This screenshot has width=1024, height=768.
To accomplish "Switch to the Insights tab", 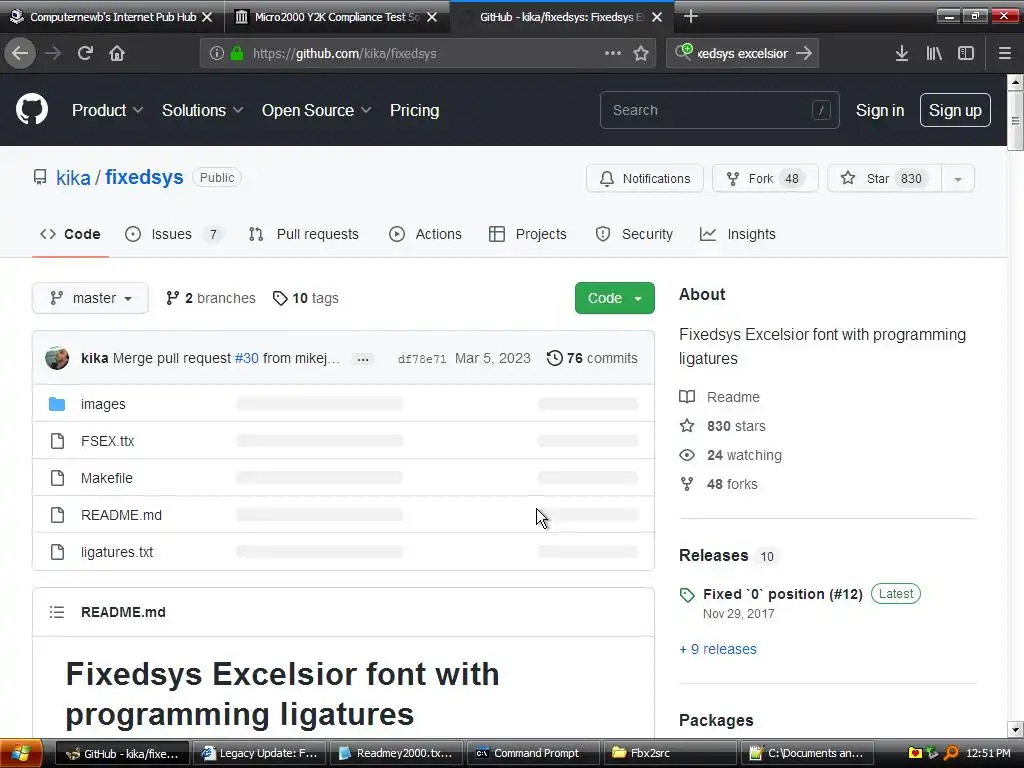I will [x=738, y=234].
